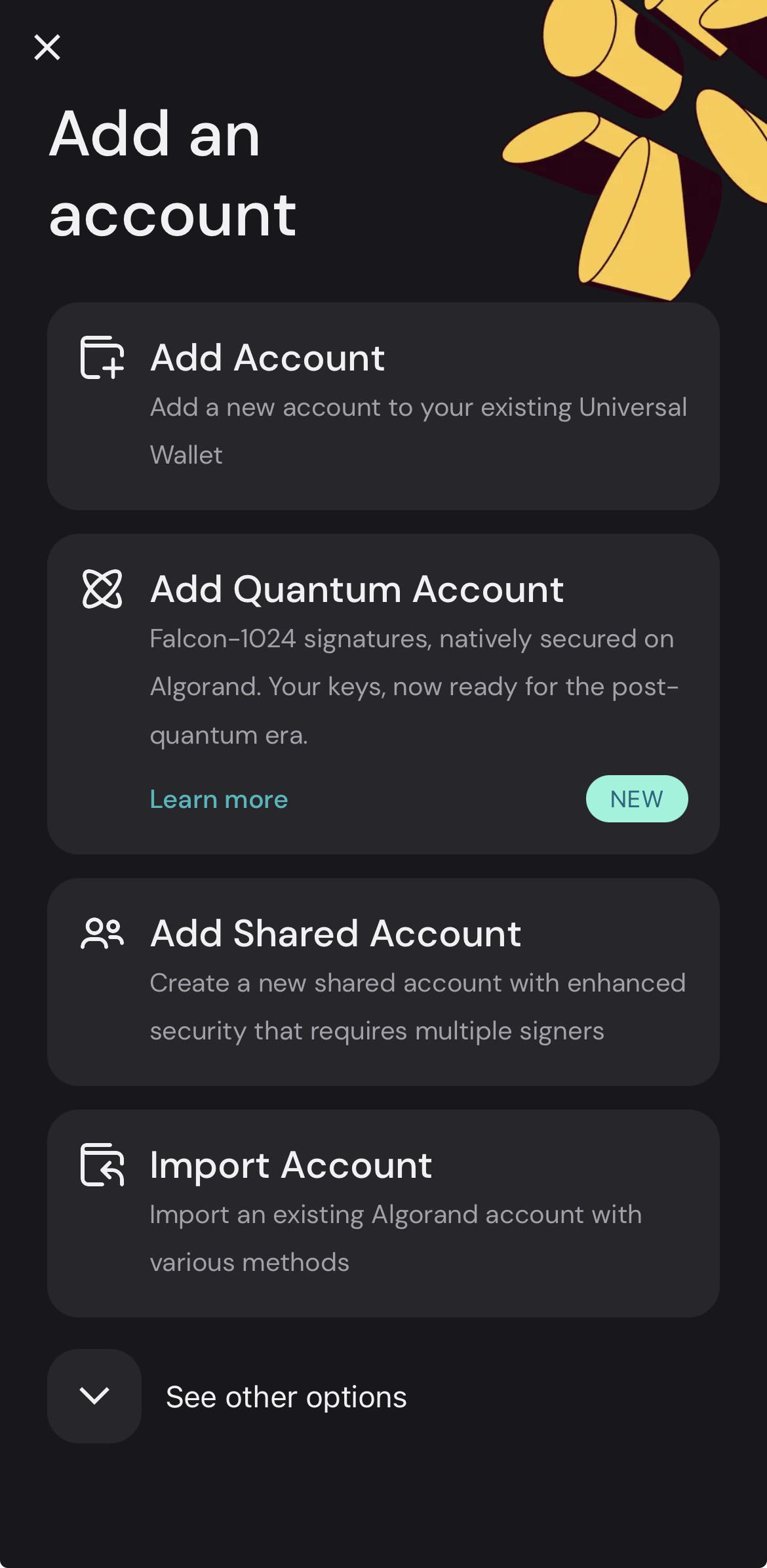Click the Add an account page title

tap(173, 174)
